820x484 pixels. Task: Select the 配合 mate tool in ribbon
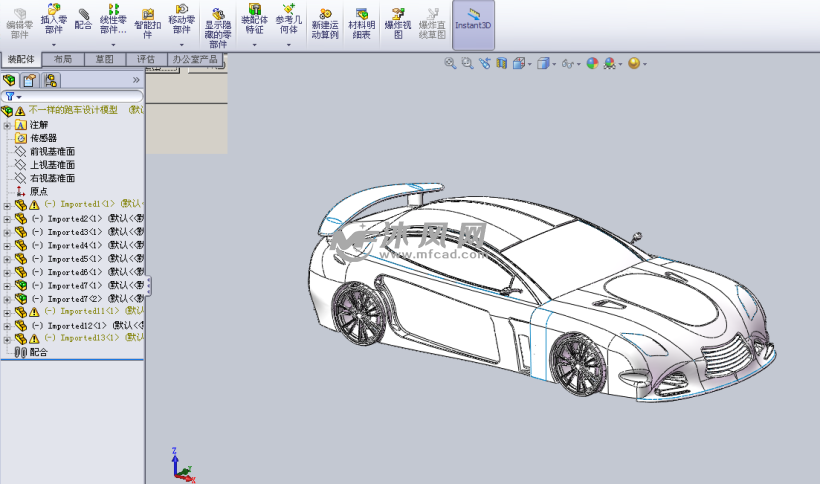point(83,20)
